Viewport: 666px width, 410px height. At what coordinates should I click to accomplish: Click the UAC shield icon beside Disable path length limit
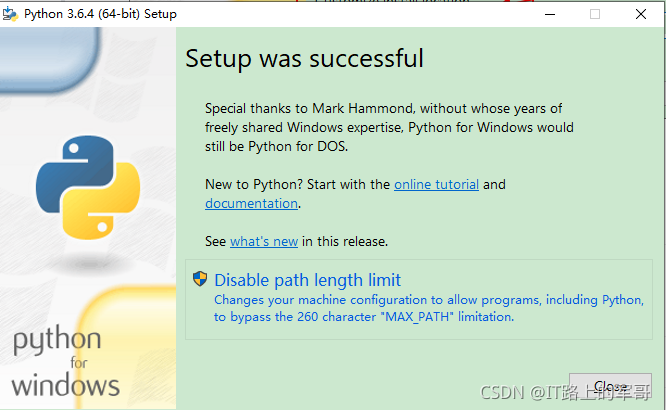(x=200, y=279)
